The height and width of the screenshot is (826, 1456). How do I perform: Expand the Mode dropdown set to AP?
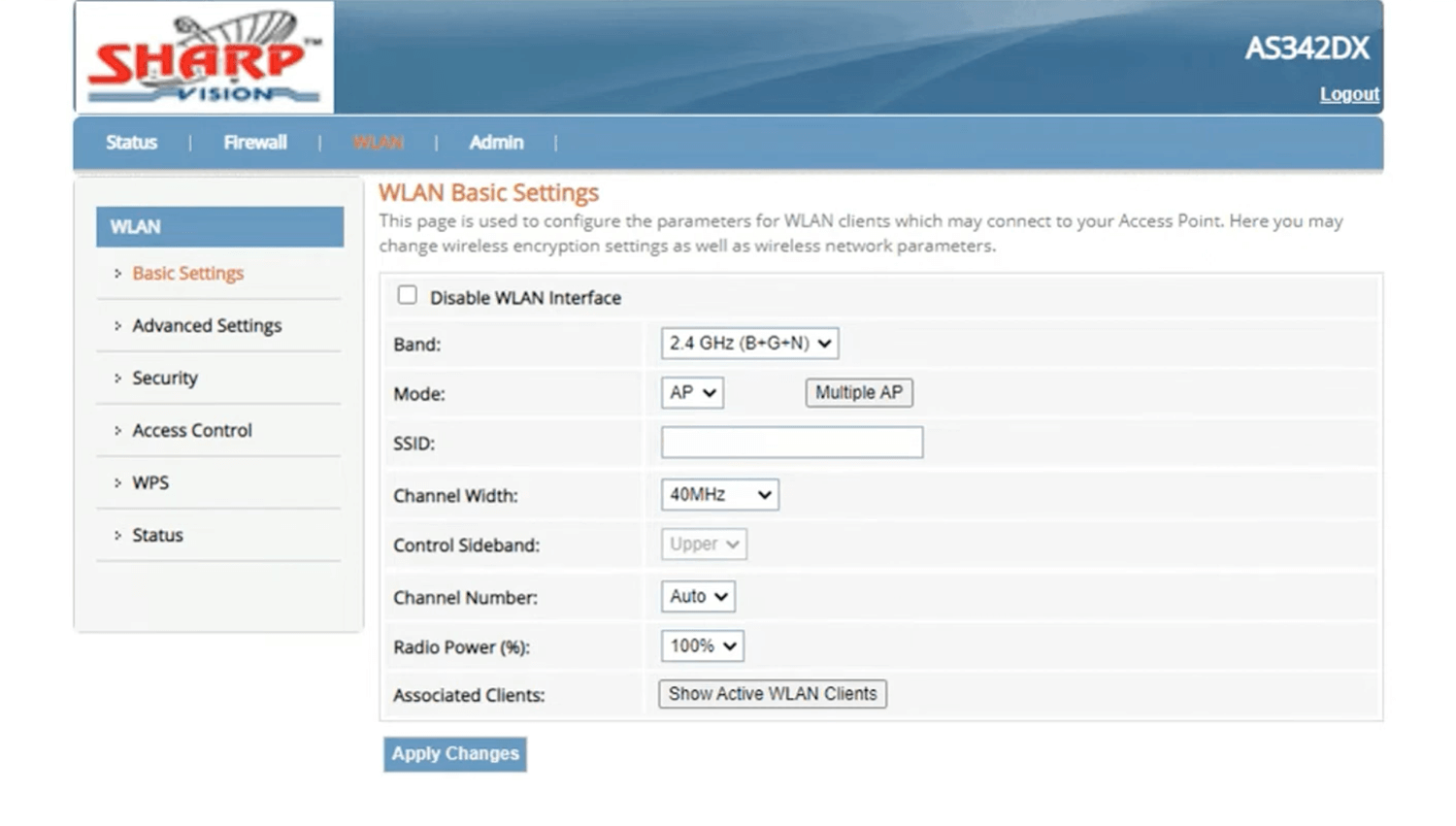[x=692, y=393]
